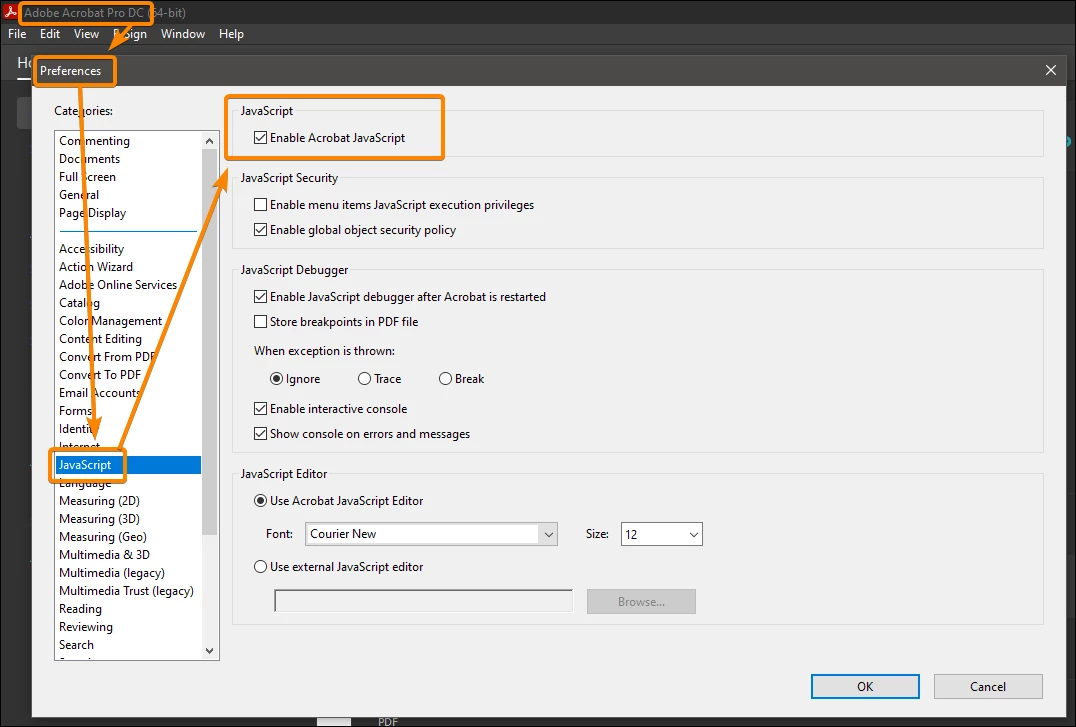Select Multimedia & 3D category
This screenshot has height=727, width=1076.
pyautogui.click(x=104, y=555)
